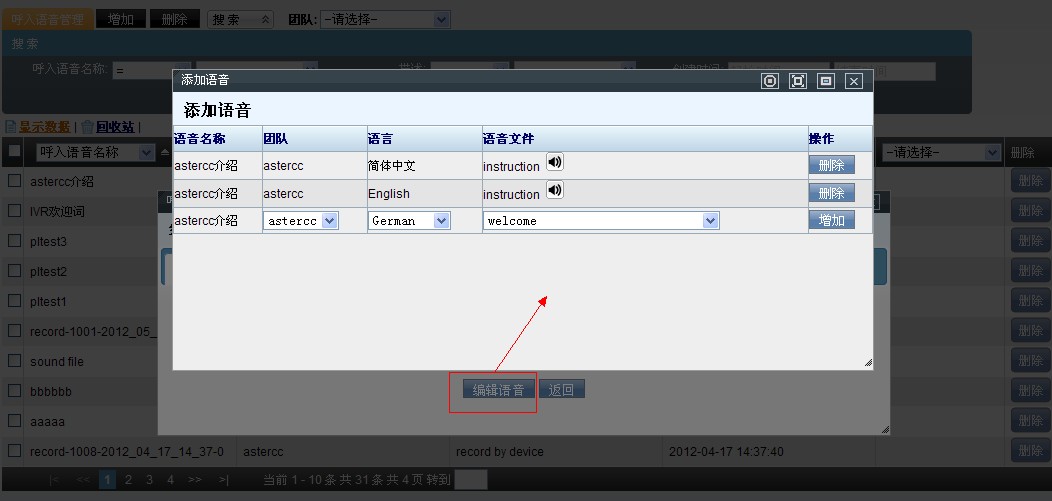Screen dimensions: 1052x501
Task: Click the first circular icon in 添加语音 title bar
Action: [769, 81]
